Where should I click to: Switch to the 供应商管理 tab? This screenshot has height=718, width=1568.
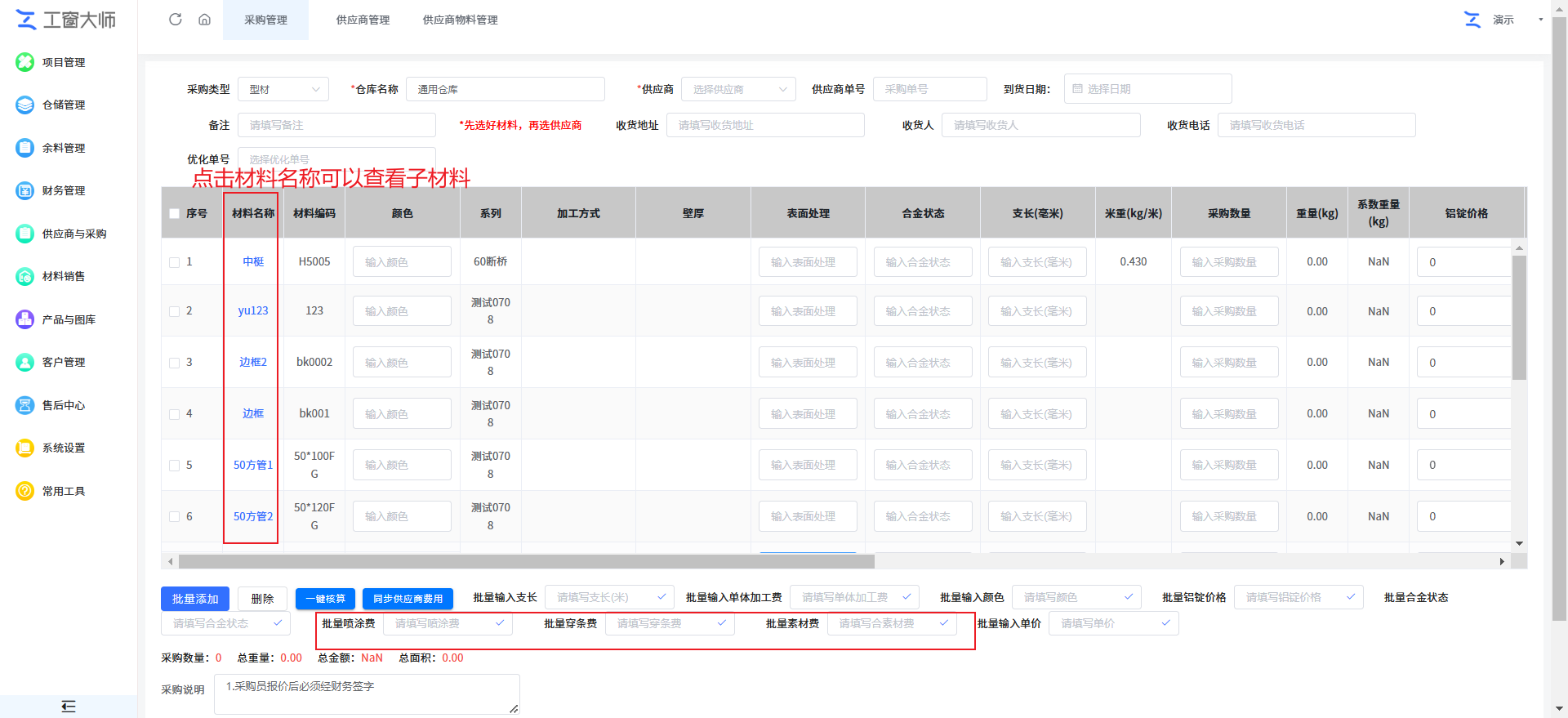363,20
